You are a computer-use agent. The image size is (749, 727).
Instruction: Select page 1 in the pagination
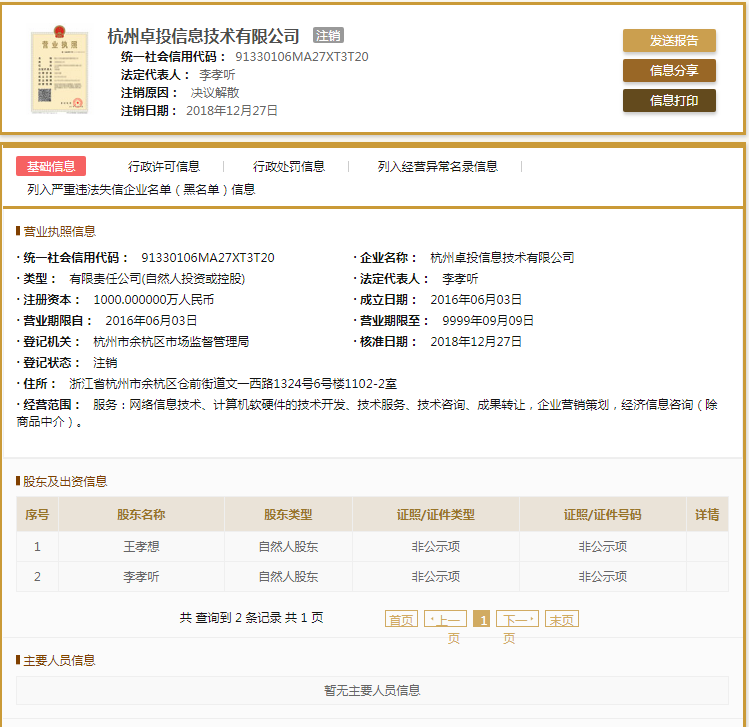(x=482, y=619)
